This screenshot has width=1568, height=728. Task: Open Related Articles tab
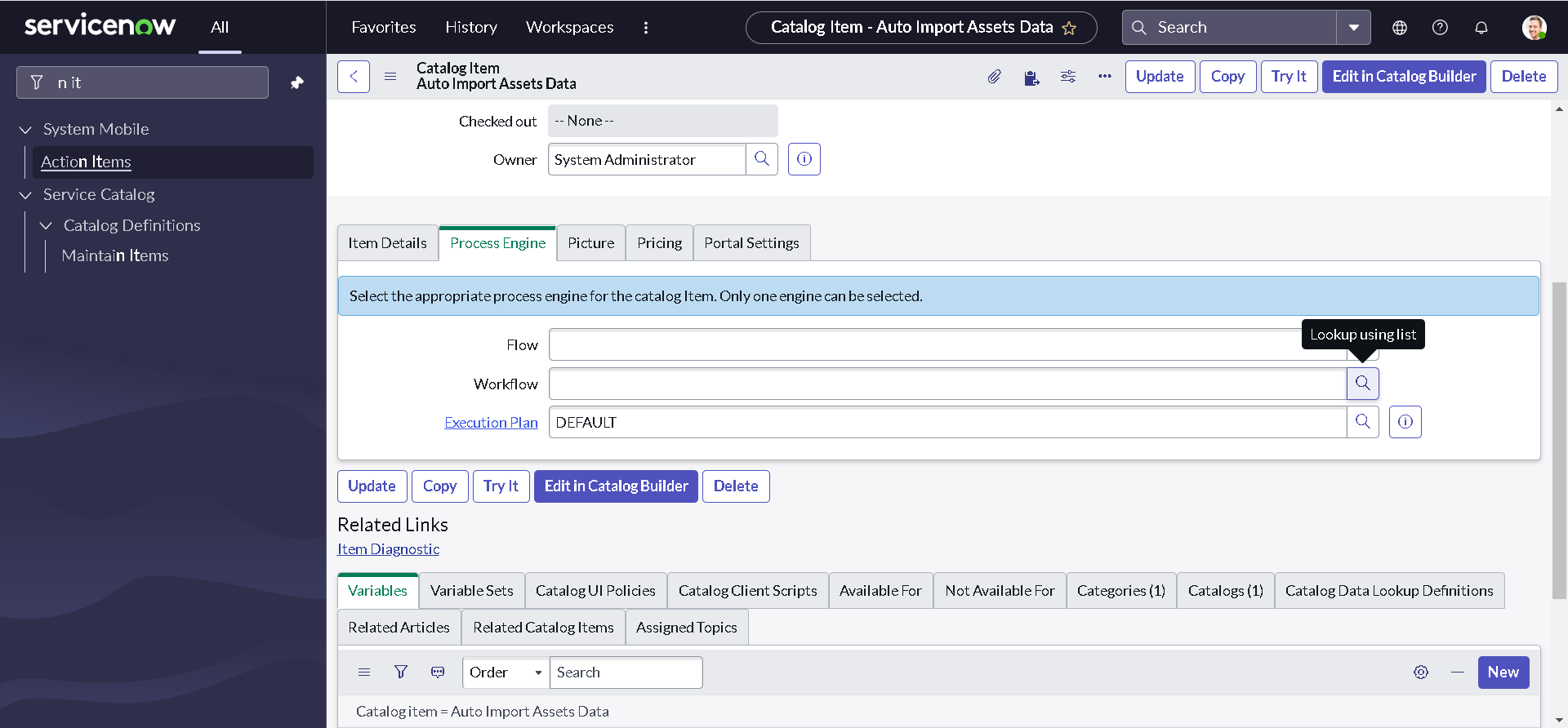(x=399, y=628)
